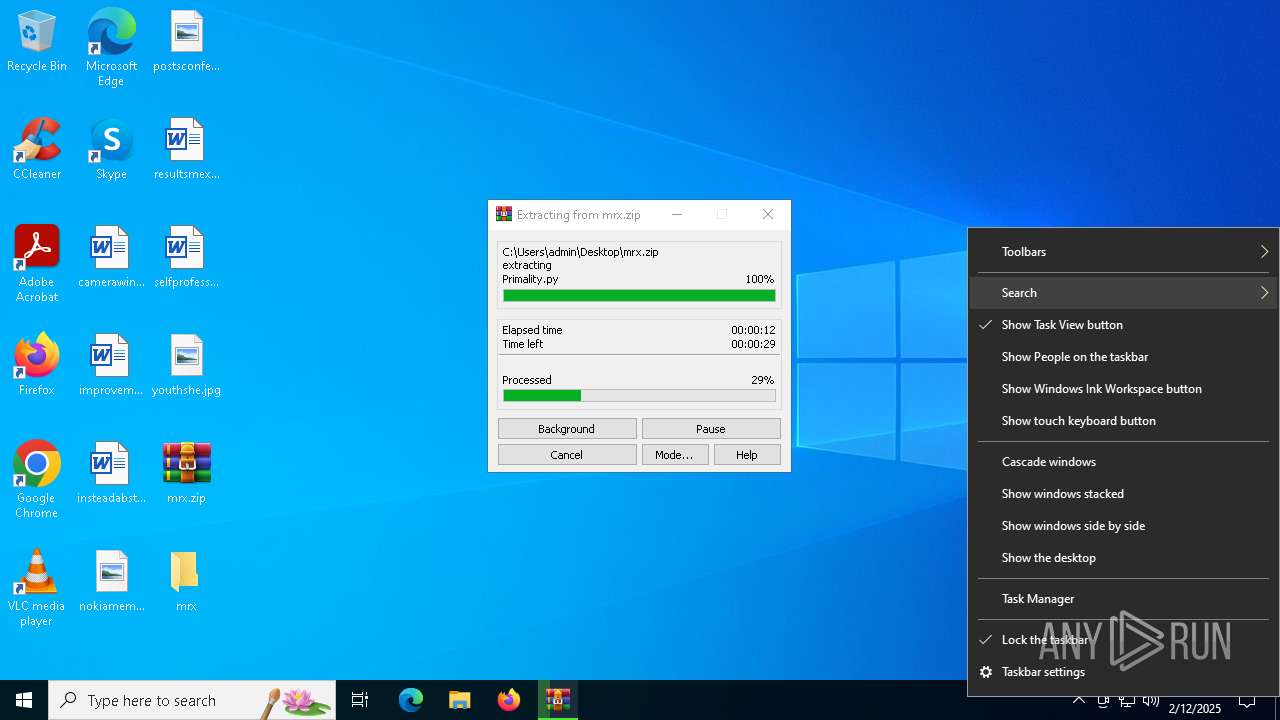
Task: Open the Firefox desktop shortcut
Action: pos(37,366)
